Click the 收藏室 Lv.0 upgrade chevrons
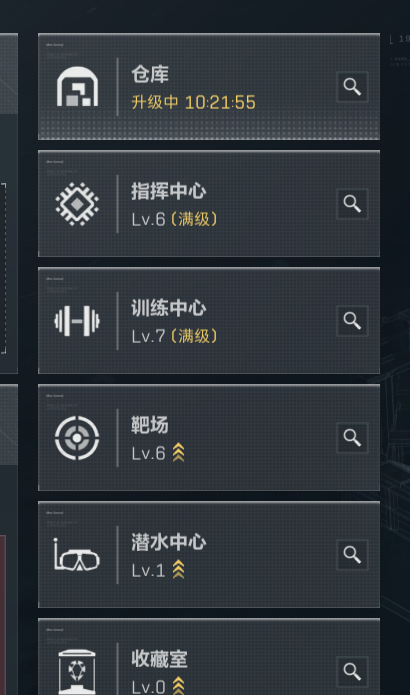Screen dimensions: 410x695 click(x=178, y=686)
